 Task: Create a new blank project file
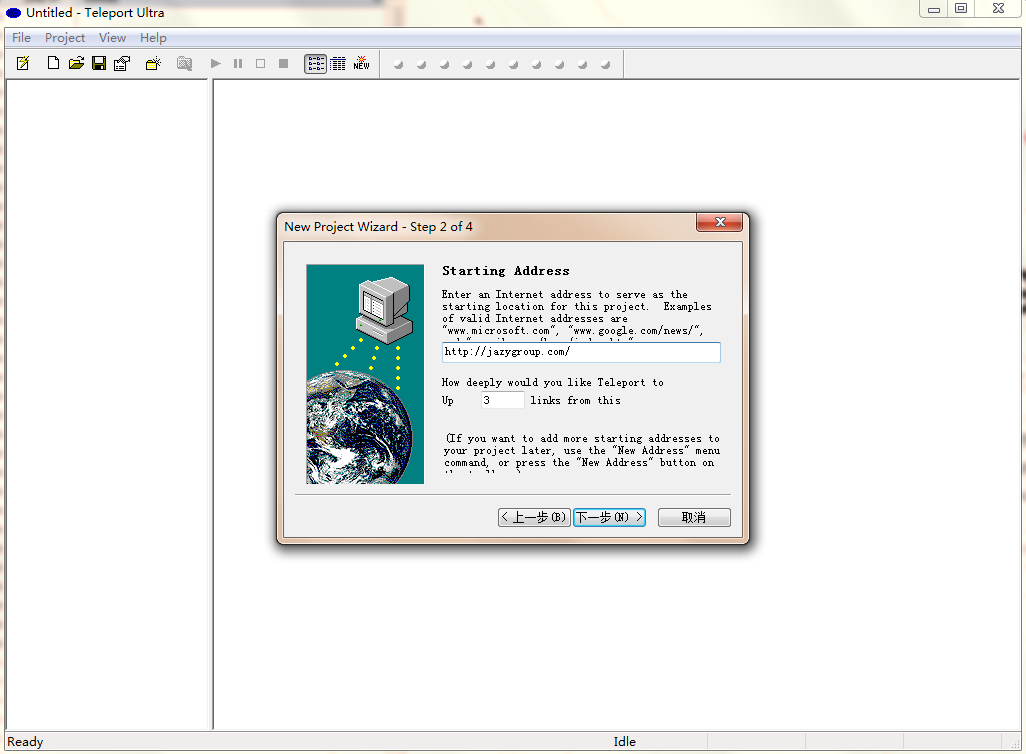pos(54,64)
